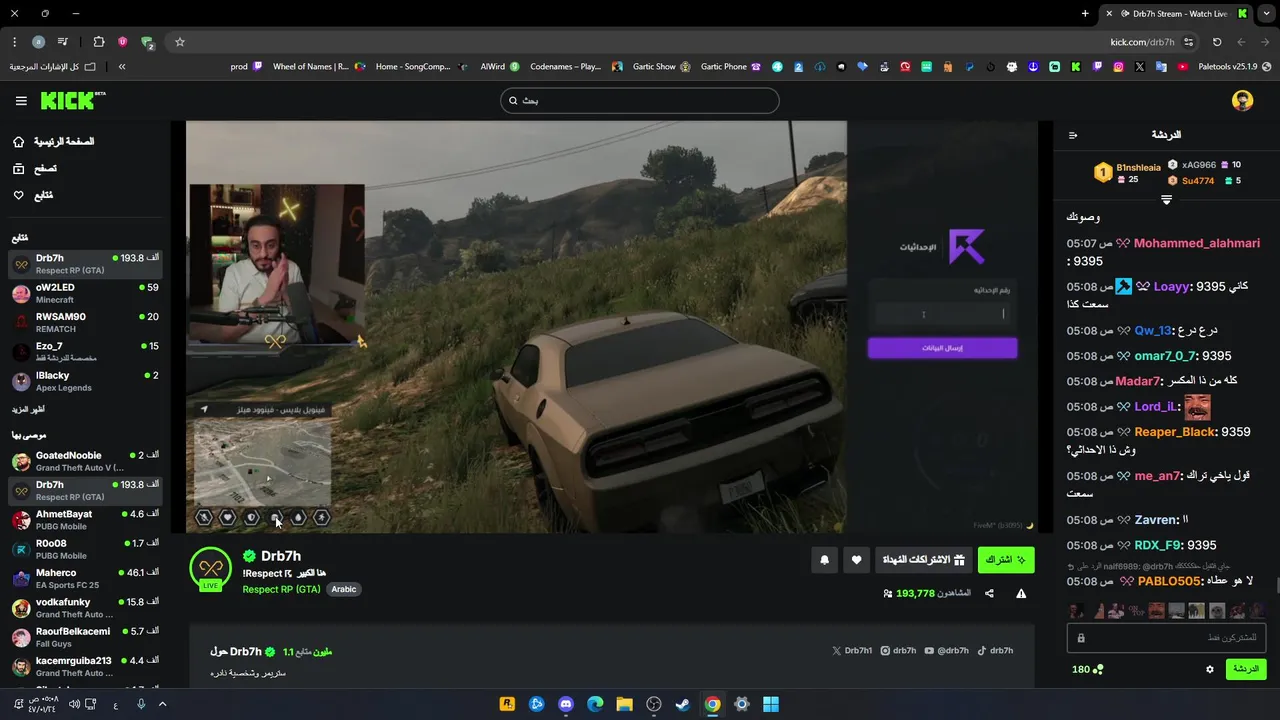Open oW2LED Minecraft channel in sidebar
The image size is (1280, 720).
(x=85, y=293)
